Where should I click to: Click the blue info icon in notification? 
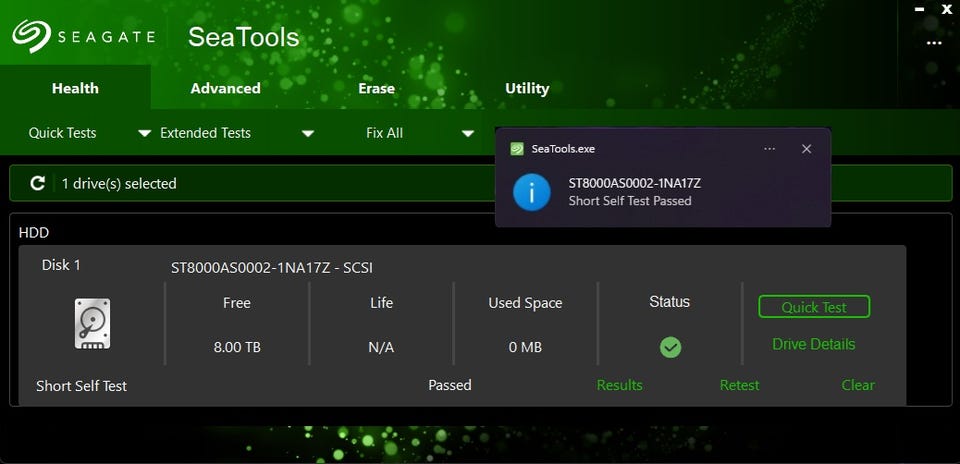click(x=531, y=192)
